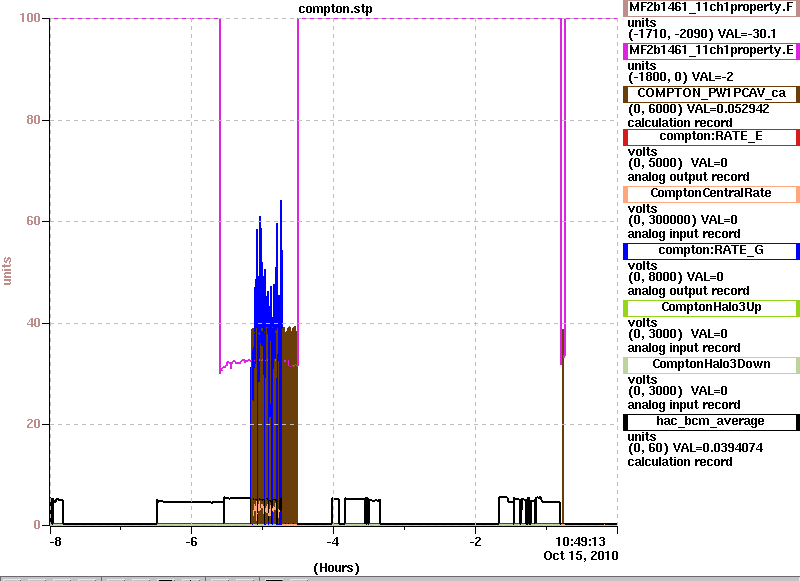Click the 'Oct 15, 2010' date label
Screen dimensions: 800x581
click(x=581, y=555)
